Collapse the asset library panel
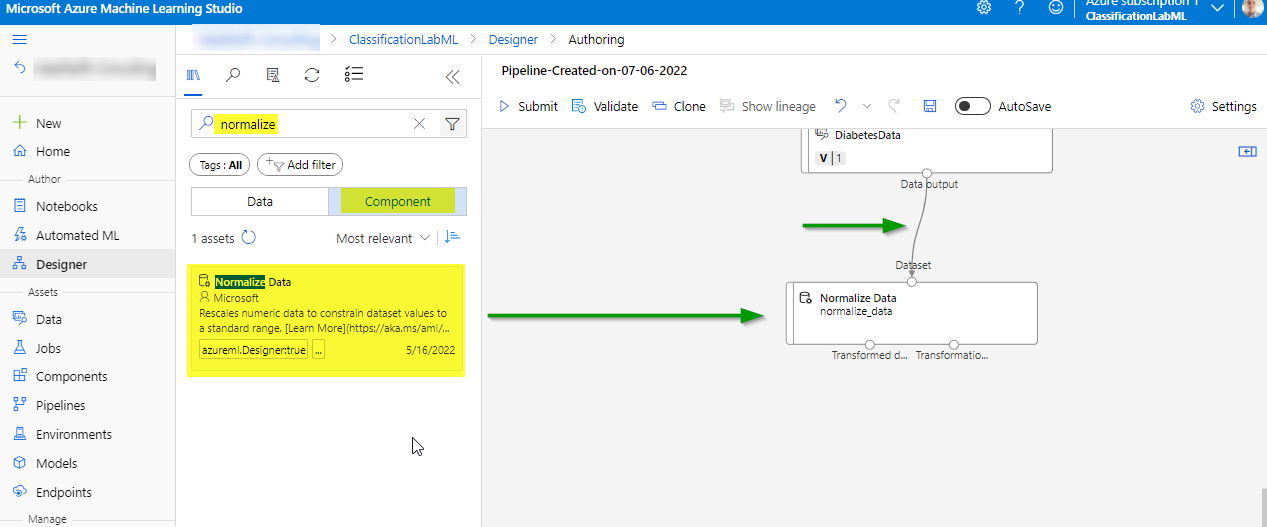Image resolution: width=1267 pixels, height=527 pixels. 452,75
